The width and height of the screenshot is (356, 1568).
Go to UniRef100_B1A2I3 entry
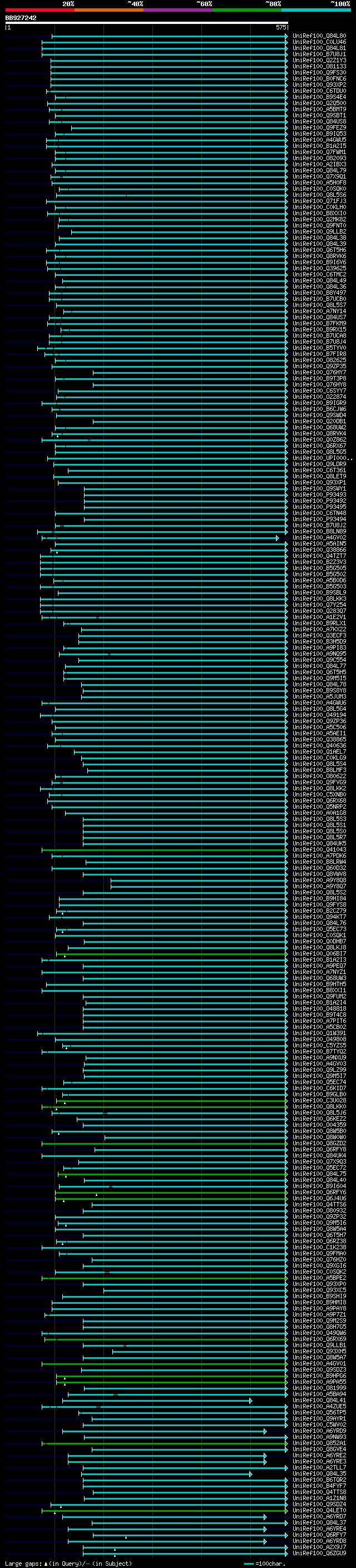[x=319, y=960]
